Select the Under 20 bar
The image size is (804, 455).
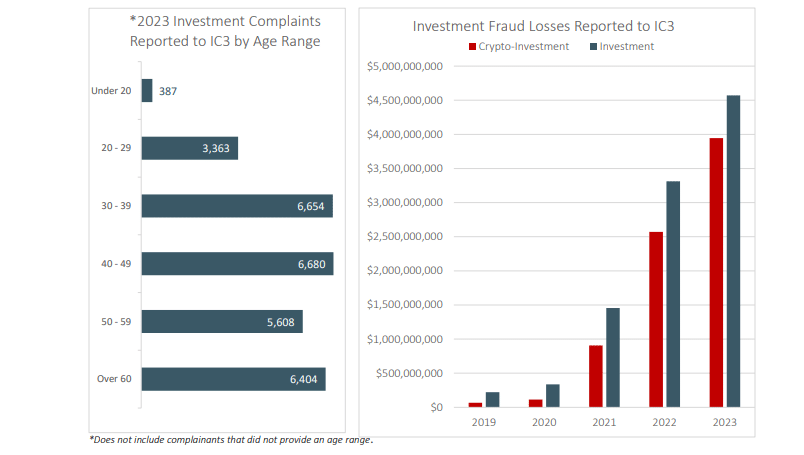point(147,90)
